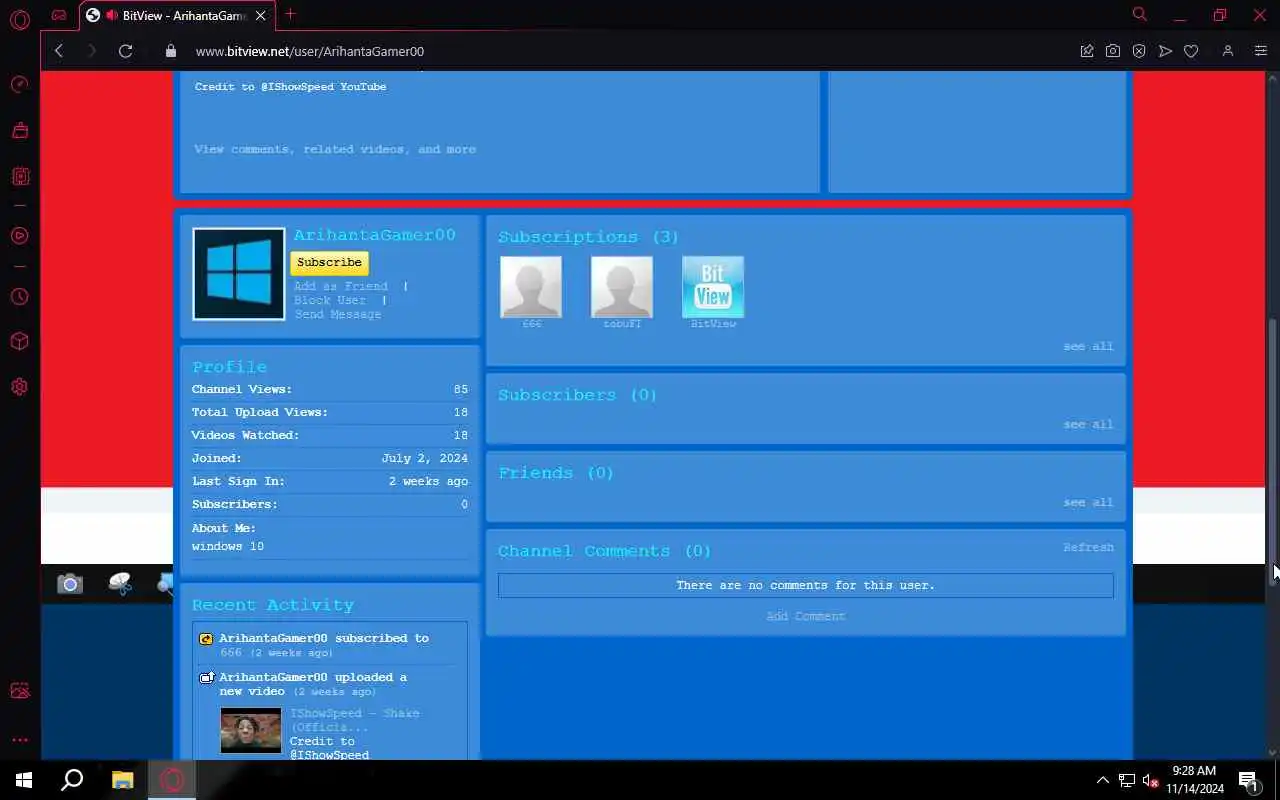This screenshot has height=800, width=1280.
Task: Click see all under Subscriptions
Action: [1088, 346]
